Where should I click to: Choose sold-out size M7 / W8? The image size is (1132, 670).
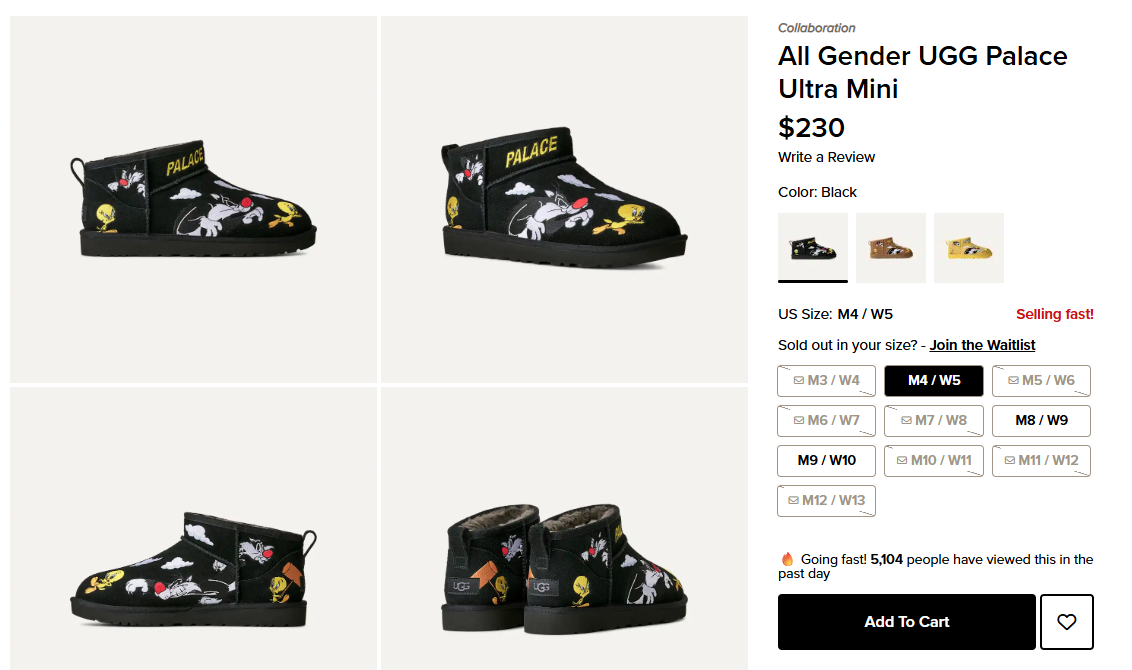(x=934, y=421)
